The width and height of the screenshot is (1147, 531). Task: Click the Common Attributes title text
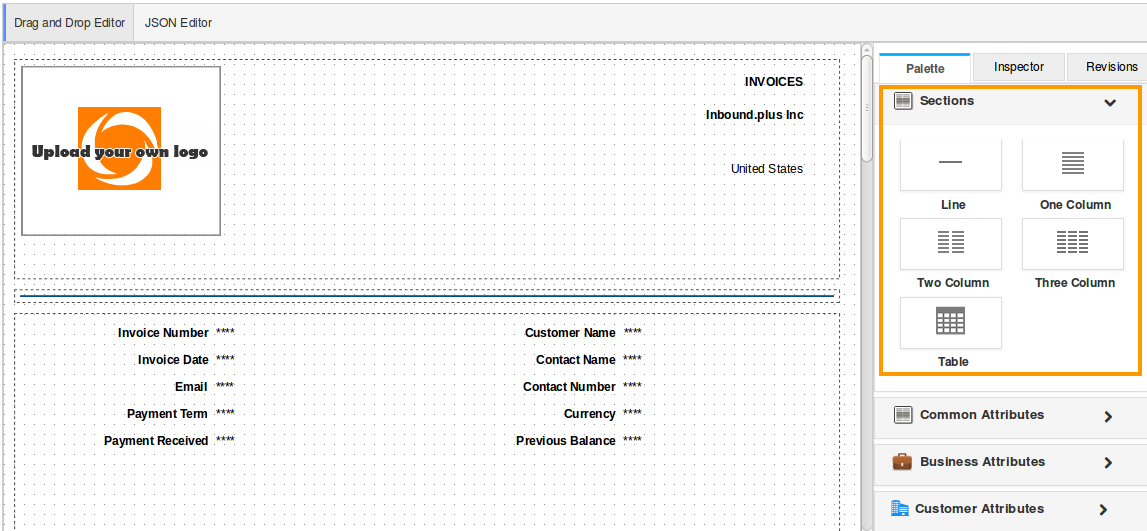(982, 415)
